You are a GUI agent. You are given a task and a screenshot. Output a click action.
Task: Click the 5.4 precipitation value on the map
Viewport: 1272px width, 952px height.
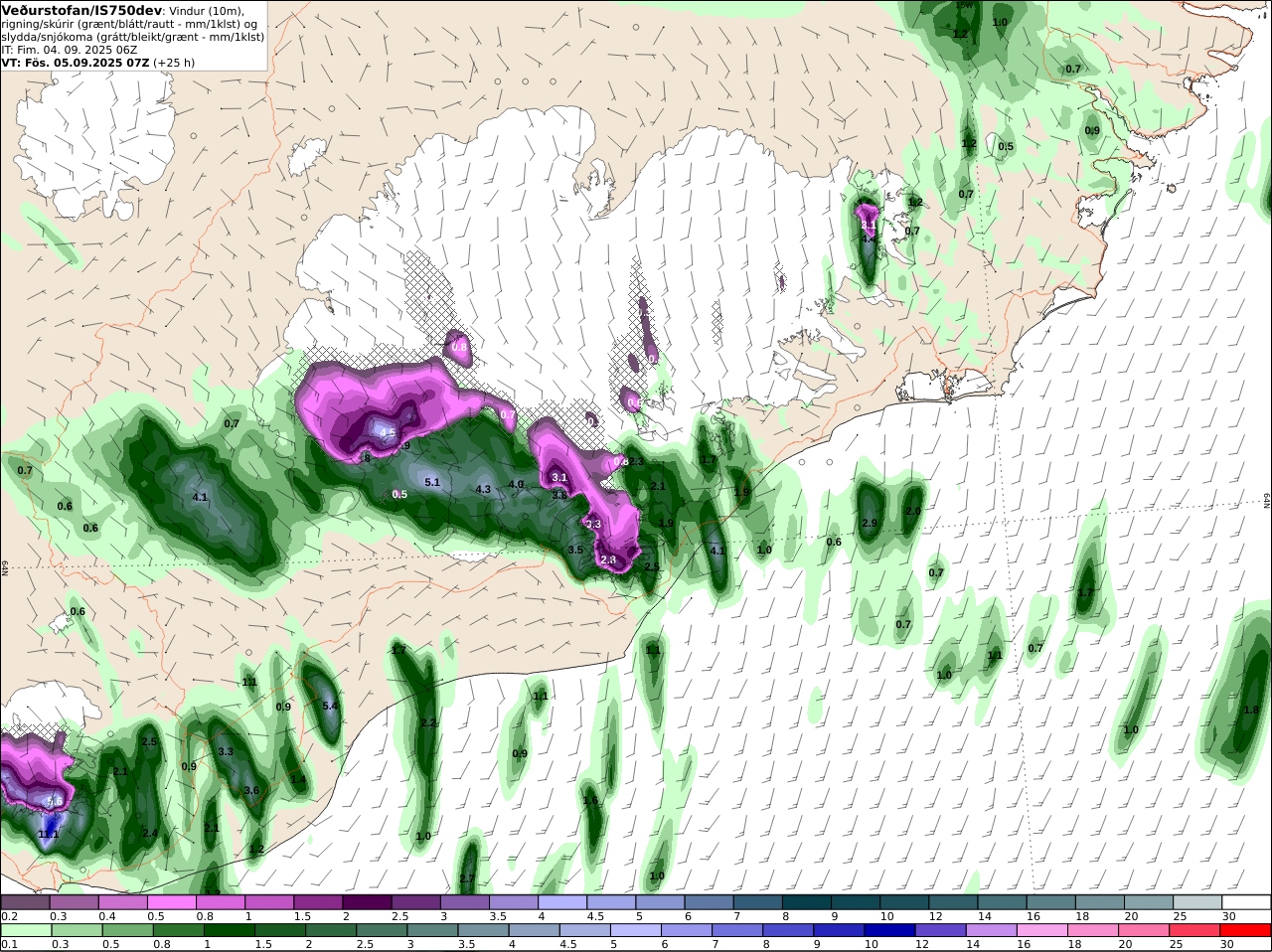tap(331, 706)
